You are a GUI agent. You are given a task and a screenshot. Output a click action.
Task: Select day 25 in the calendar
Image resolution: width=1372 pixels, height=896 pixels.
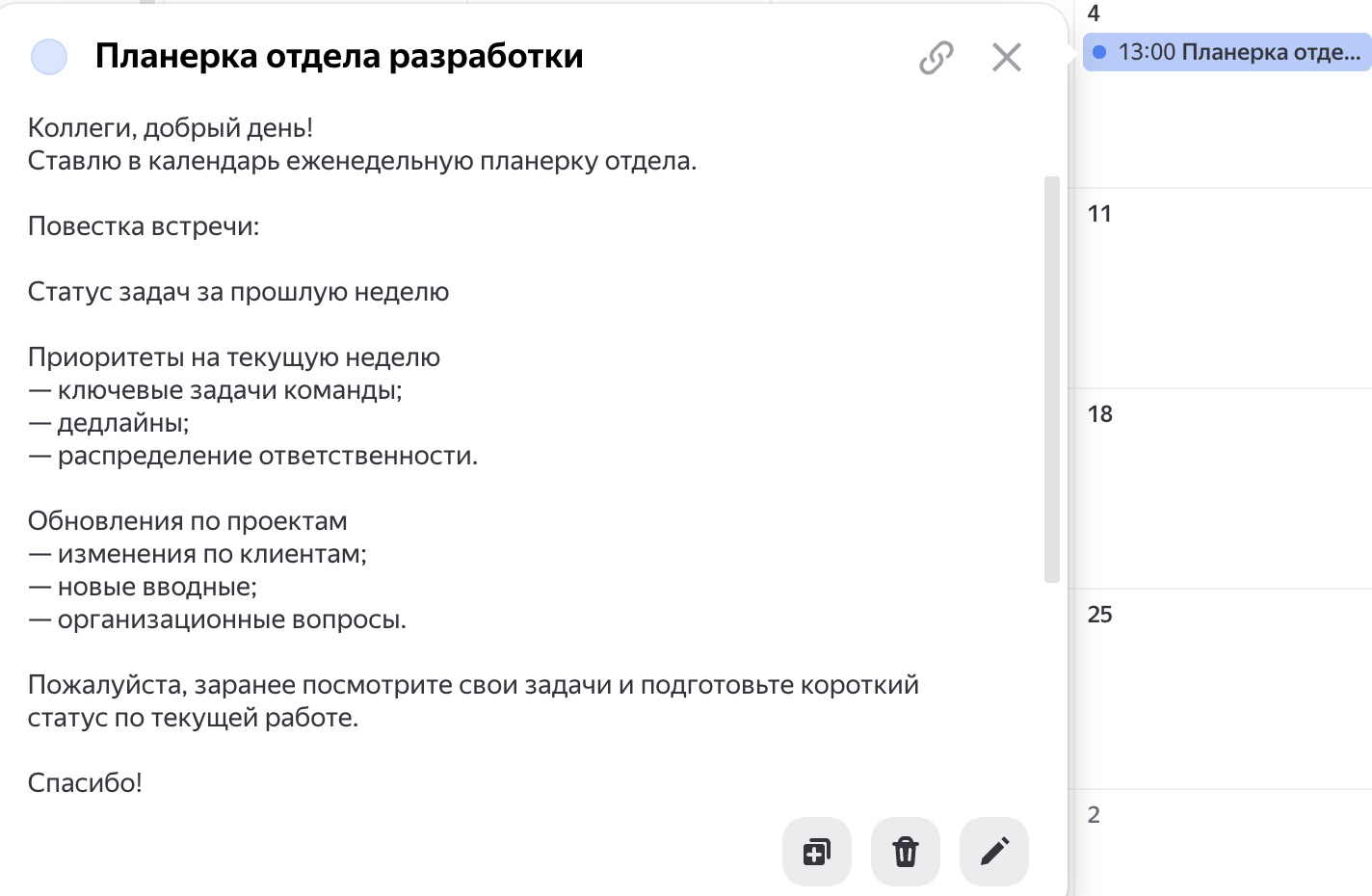coord(1099,615)
